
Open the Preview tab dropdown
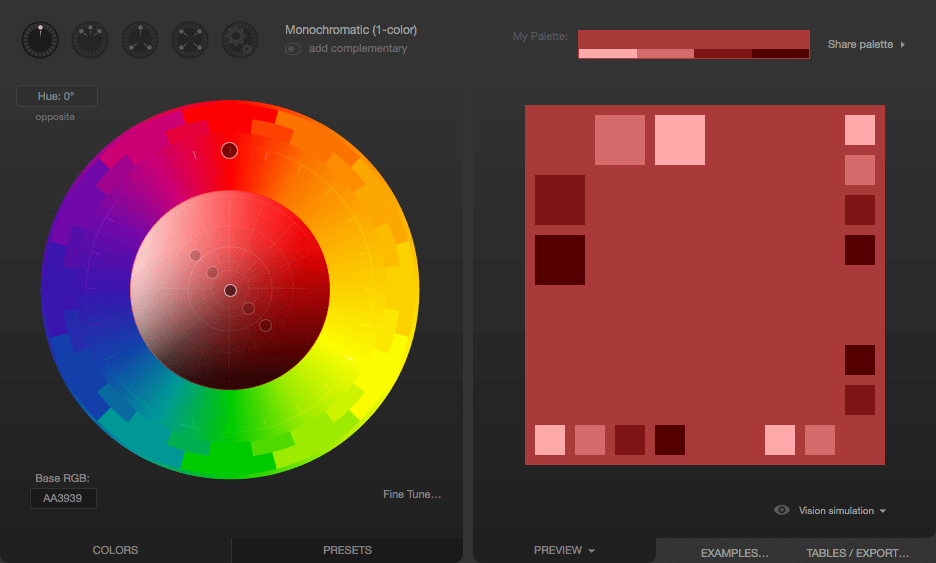(564, 551)
